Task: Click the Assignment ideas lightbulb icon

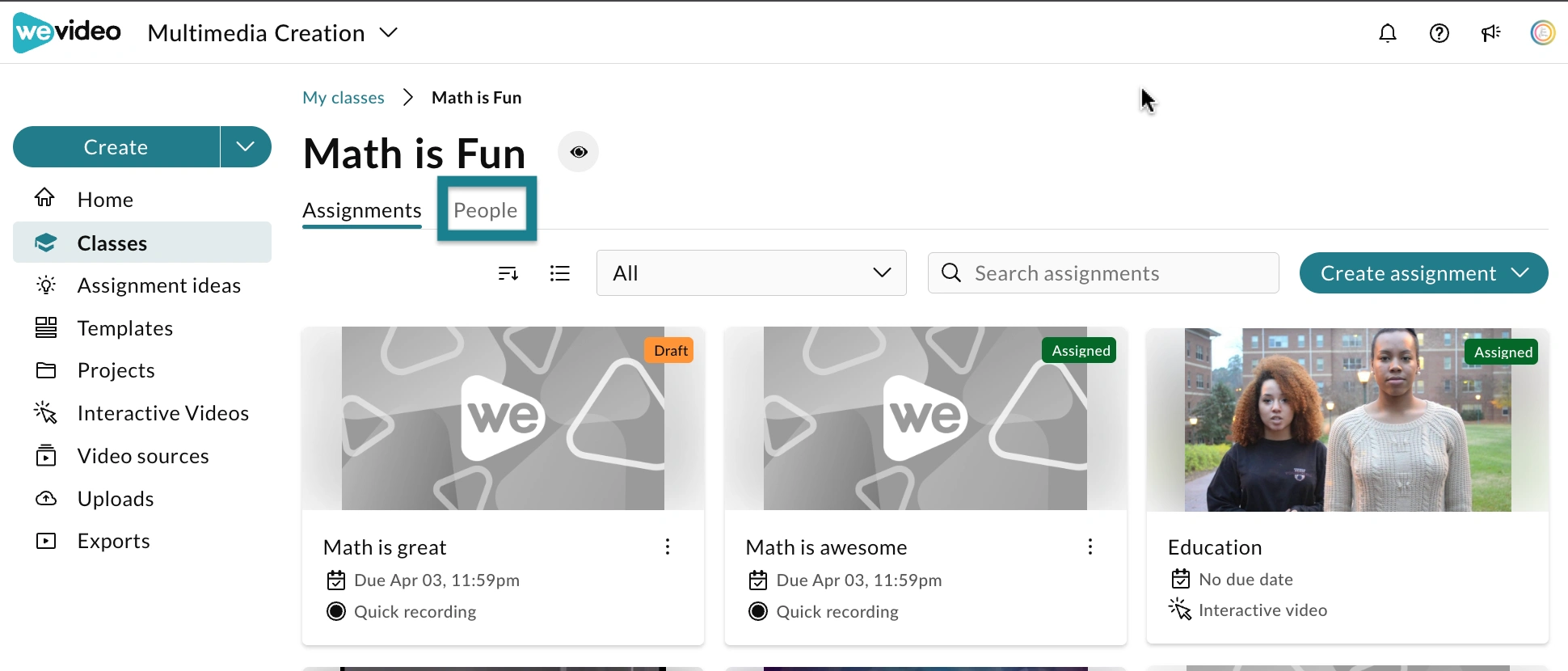Action: point(46,285)
